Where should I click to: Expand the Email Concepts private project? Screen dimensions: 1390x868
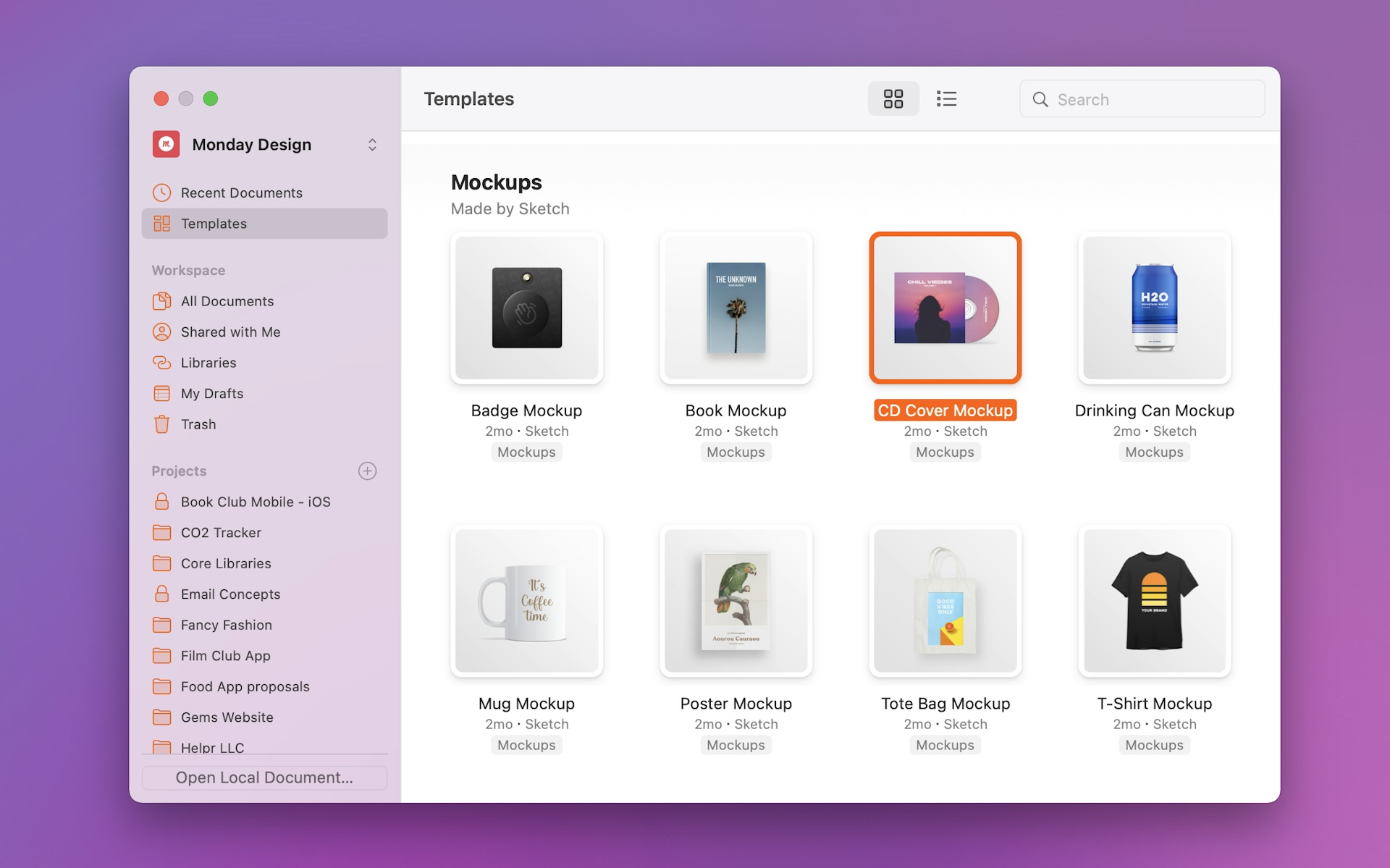[x=230, y=594]
